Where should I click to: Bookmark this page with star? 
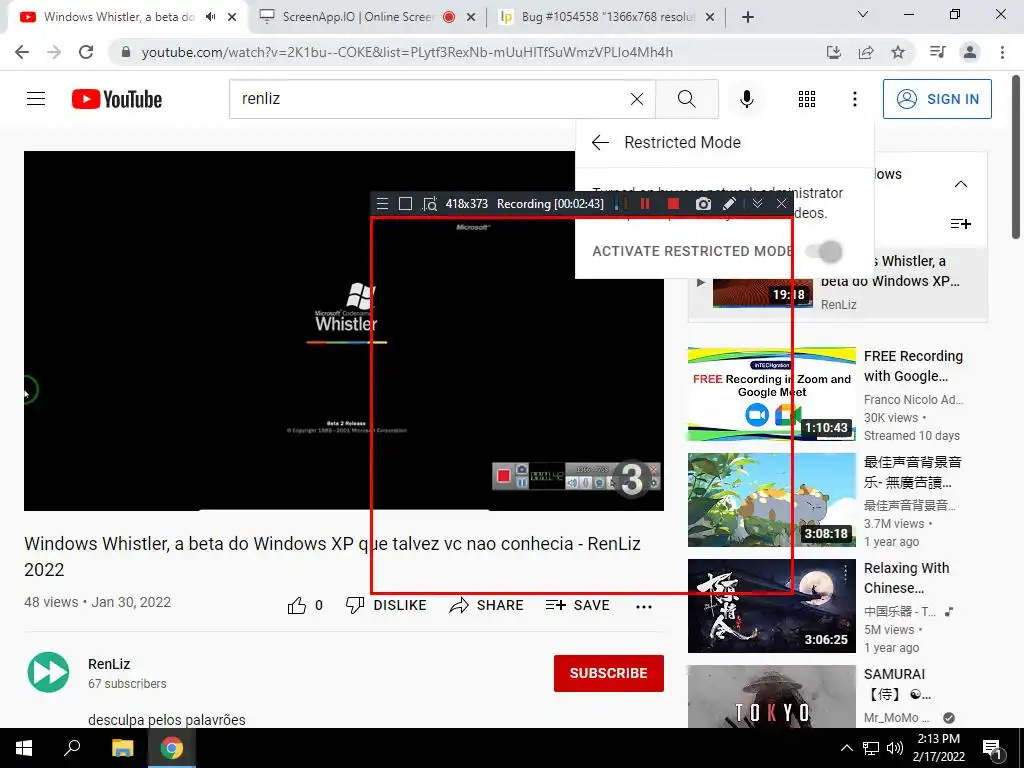tap(898, 52)
